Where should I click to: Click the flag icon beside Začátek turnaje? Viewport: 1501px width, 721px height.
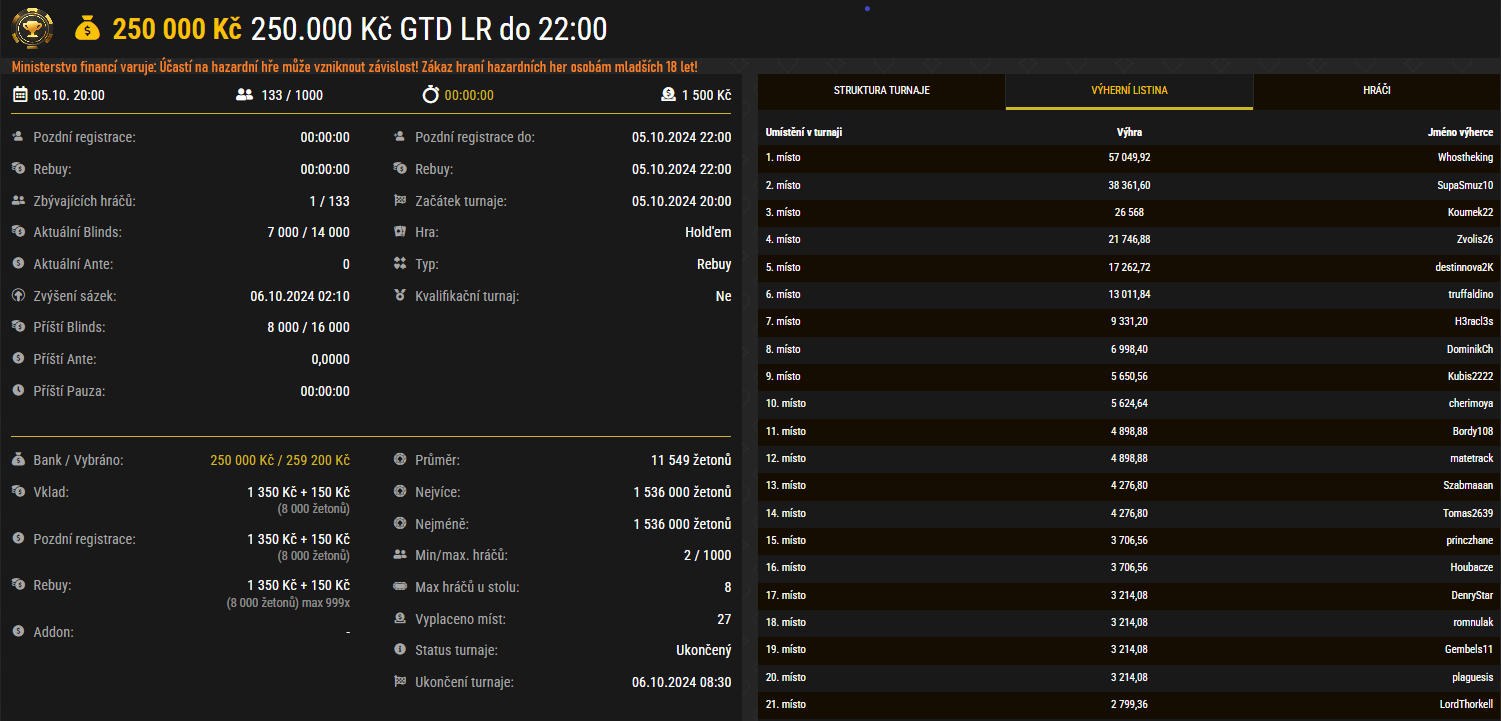tap(400, 201)
